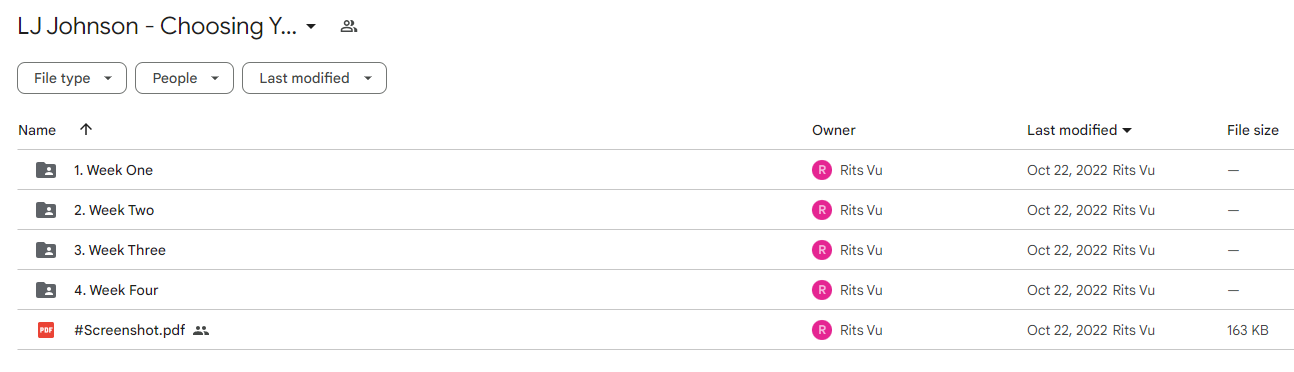Expand the LJ Johnson folder title menu arrow
Viewport: 1294px width, 372px height.
311,27
